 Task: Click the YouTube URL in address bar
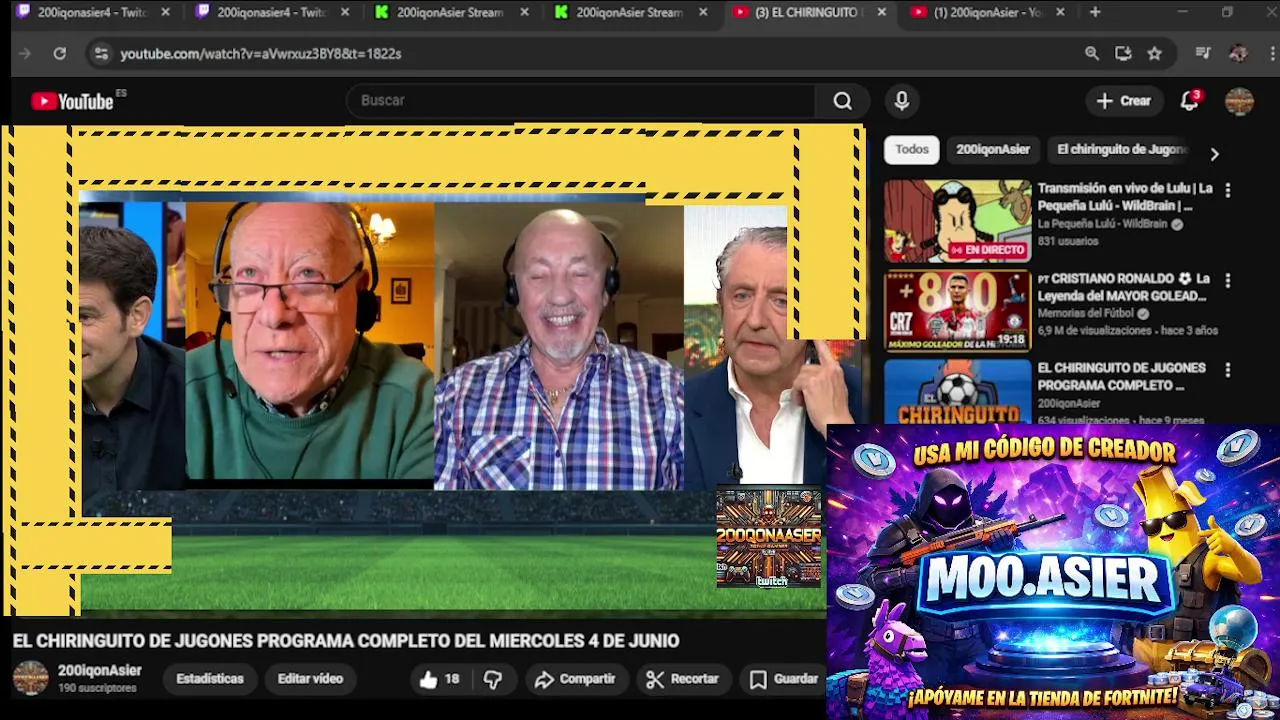click(261, 54)
